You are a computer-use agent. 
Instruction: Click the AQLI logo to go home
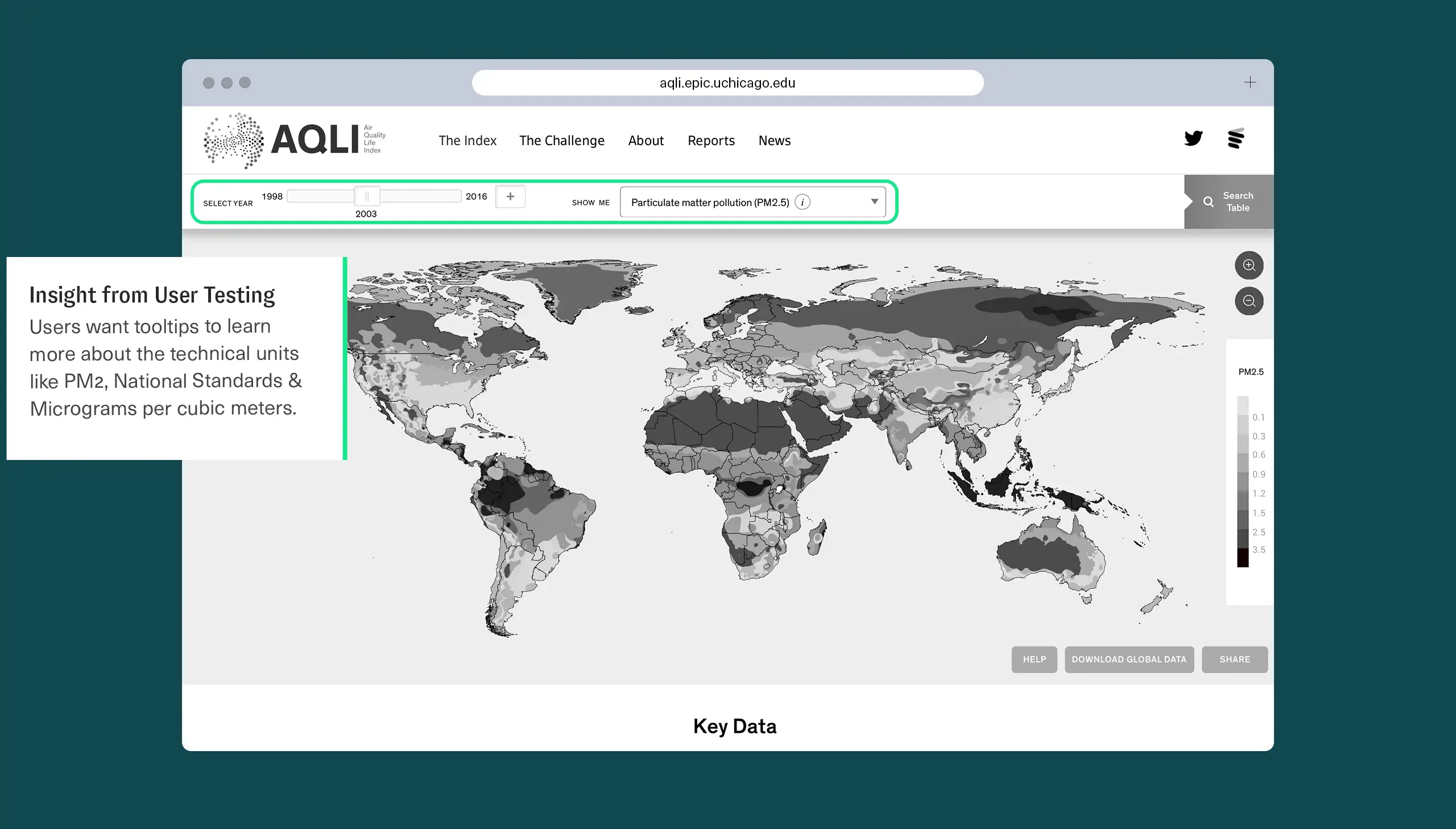295,140
